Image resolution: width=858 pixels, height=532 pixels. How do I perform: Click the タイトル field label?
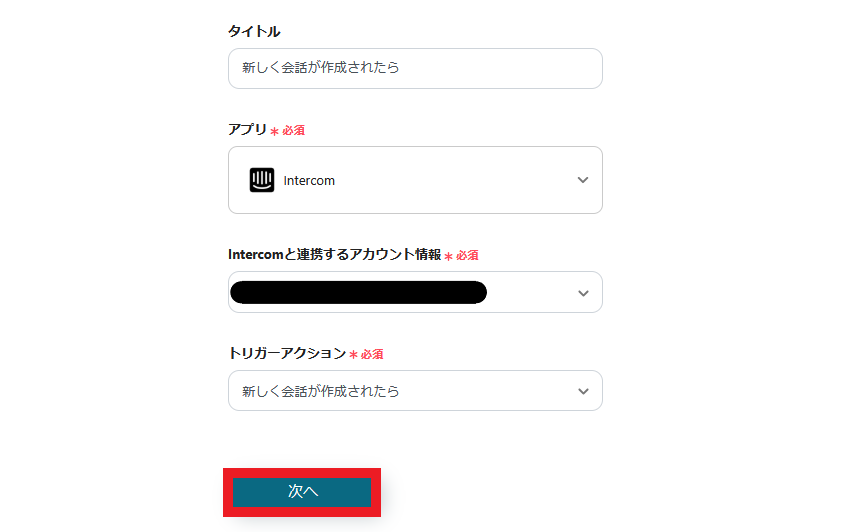pos(254,32)
